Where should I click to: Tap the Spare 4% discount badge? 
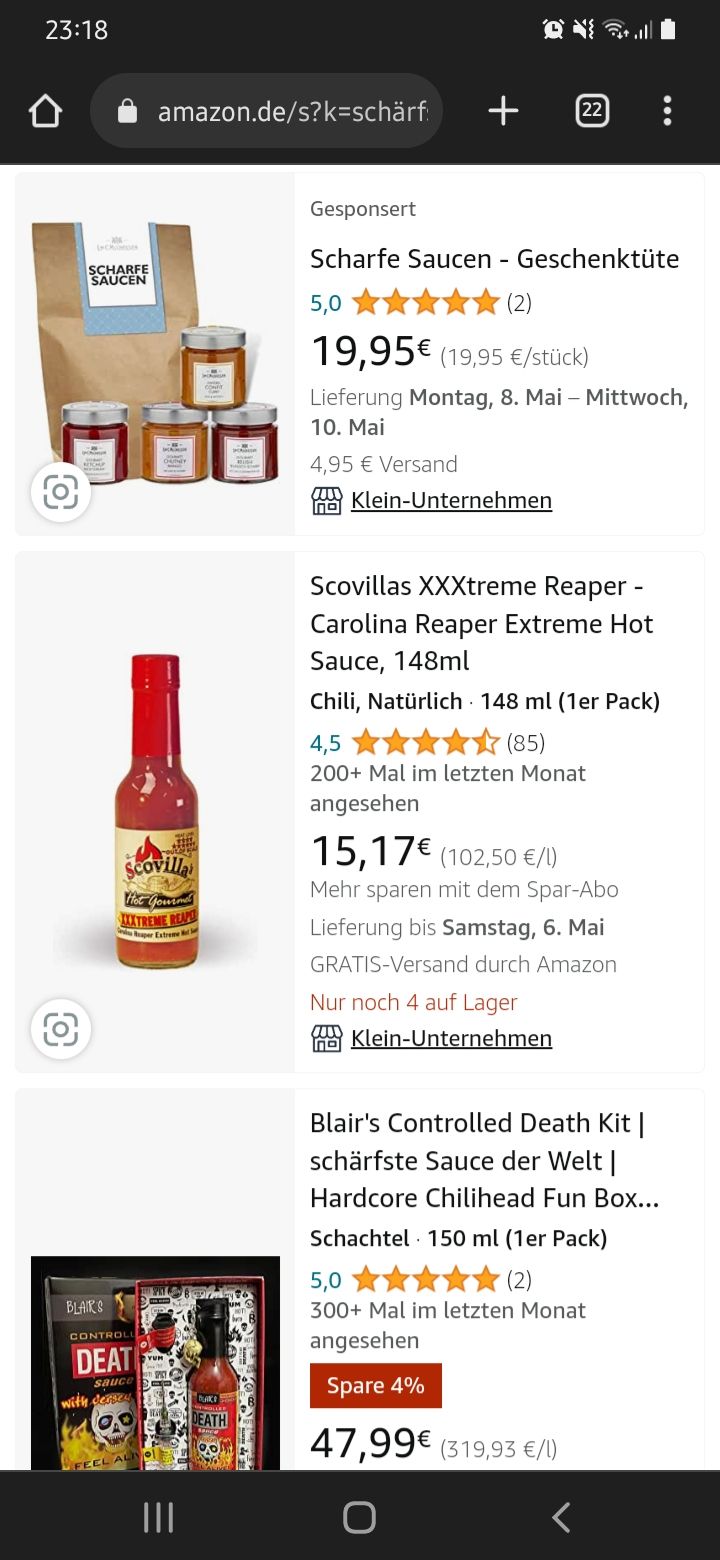click(x=376, y=1386)
